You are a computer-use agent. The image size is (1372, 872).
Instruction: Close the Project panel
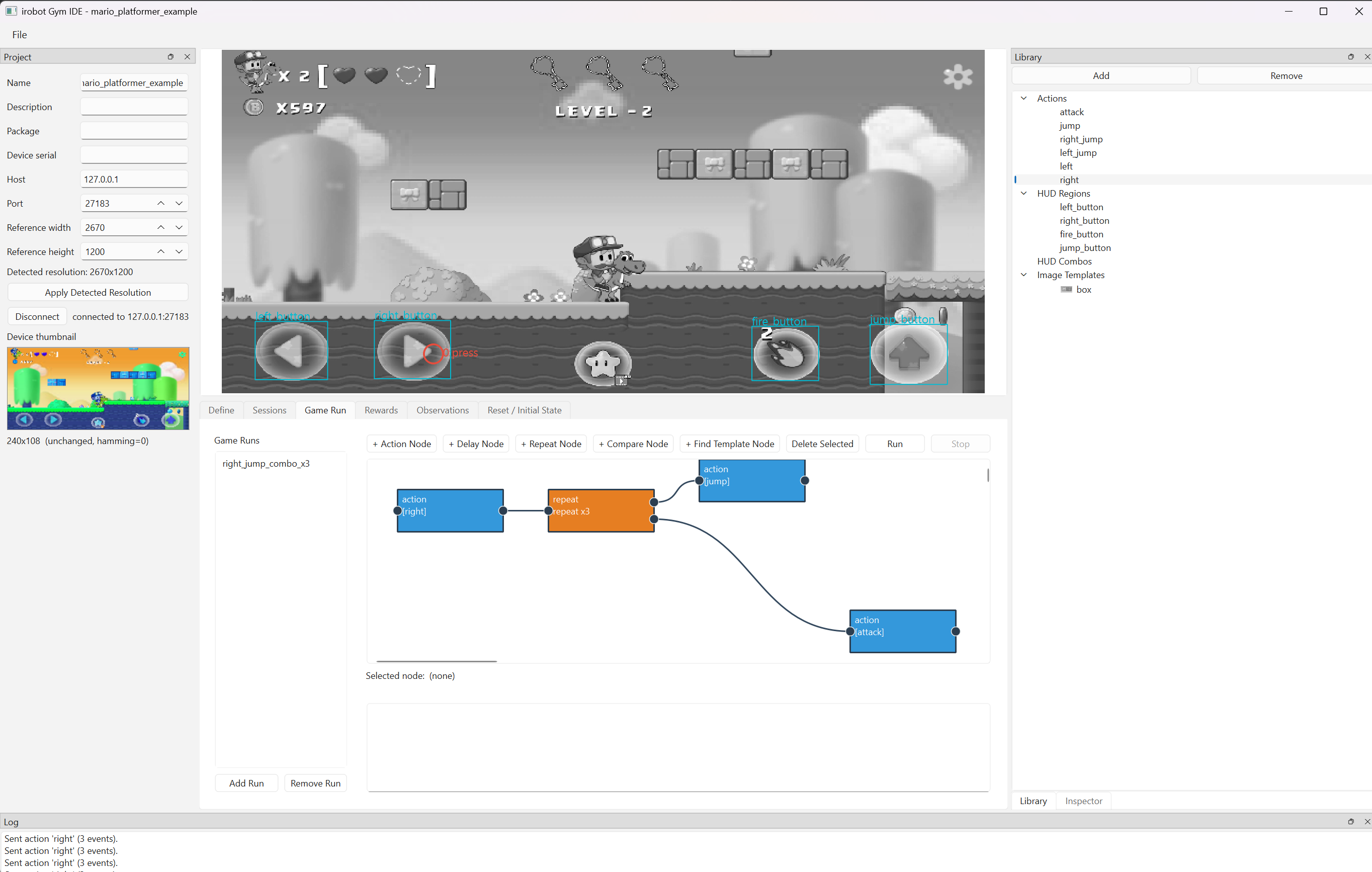coord(187,56)
